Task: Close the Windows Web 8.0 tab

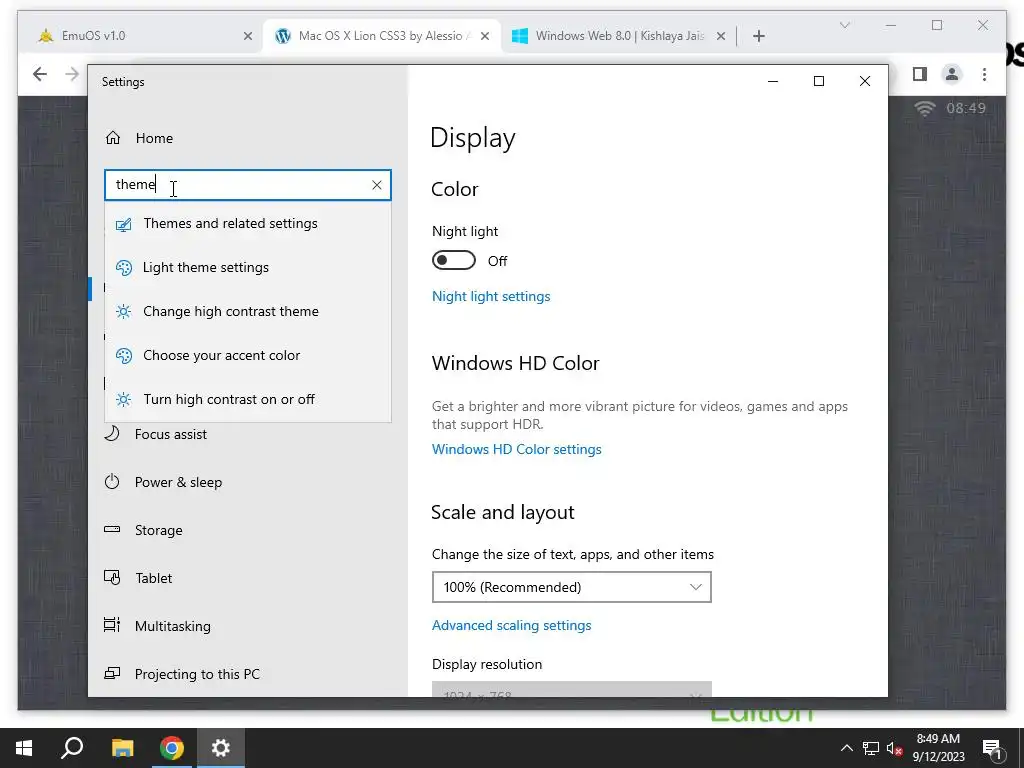Action: [x=720, y=37]
